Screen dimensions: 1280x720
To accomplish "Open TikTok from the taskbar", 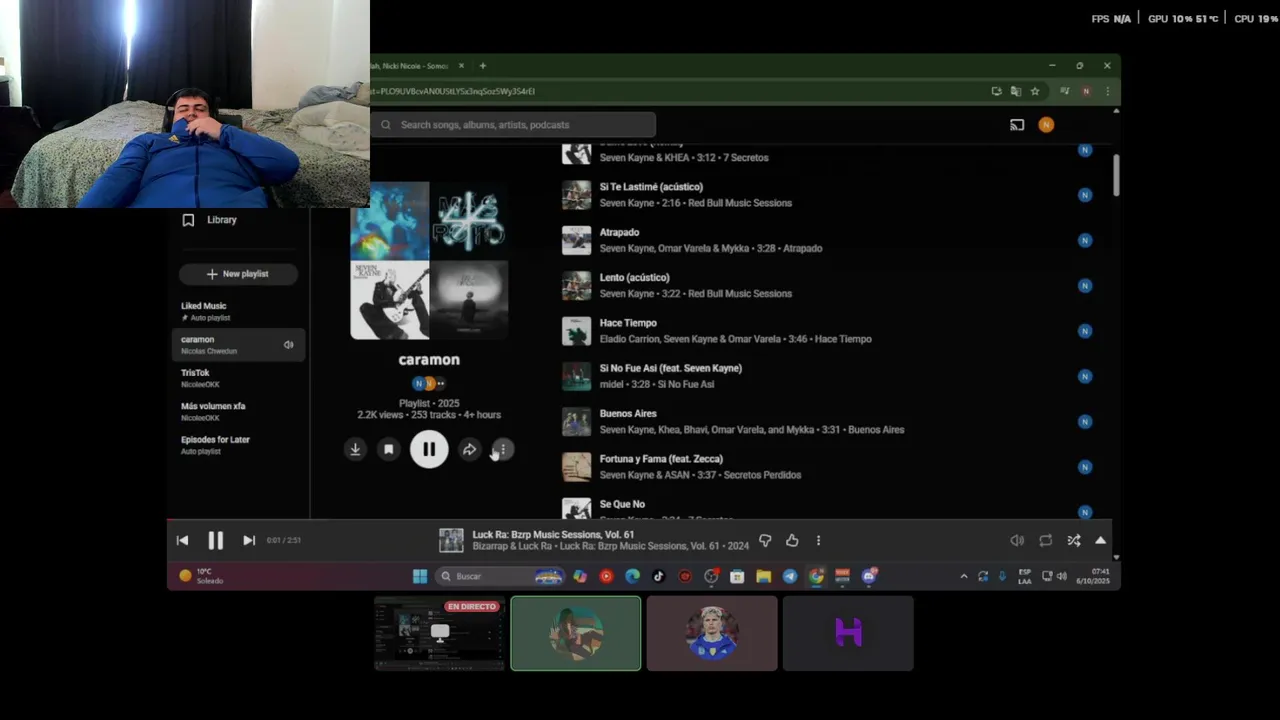I will 658,576.
